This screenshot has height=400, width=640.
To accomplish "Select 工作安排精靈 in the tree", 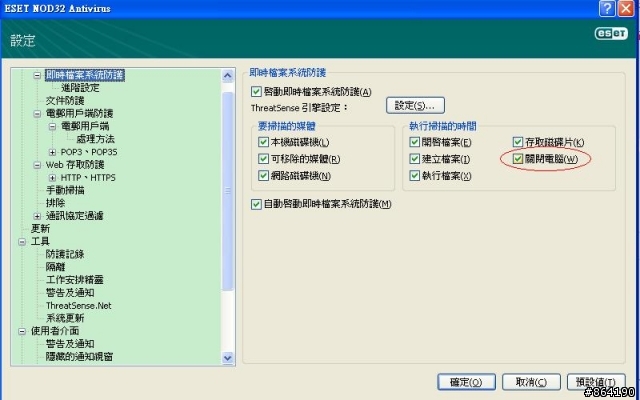I will [x=75, y=280].
